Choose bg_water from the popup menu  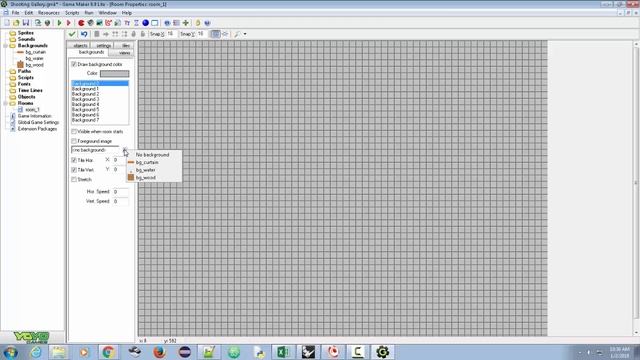pyautogui.click(x=146, y=170)
